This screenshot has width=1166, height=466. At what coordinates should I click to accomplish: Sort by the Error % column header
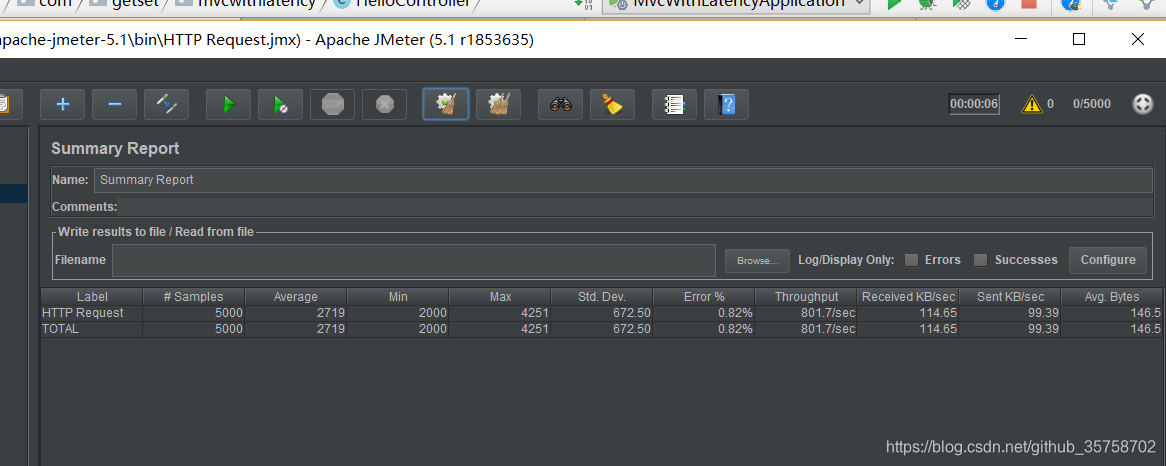(704, 297)
